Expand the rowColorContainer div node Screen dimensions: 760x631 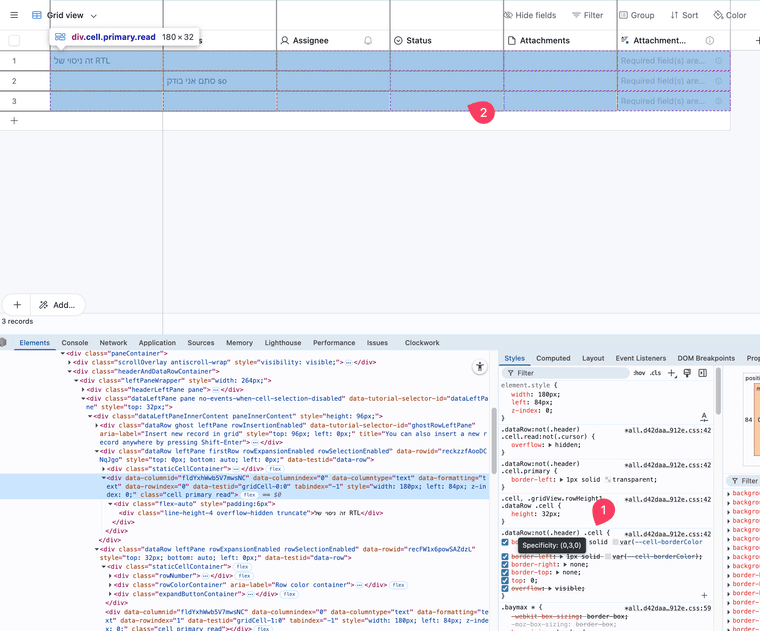click(109, 584)
